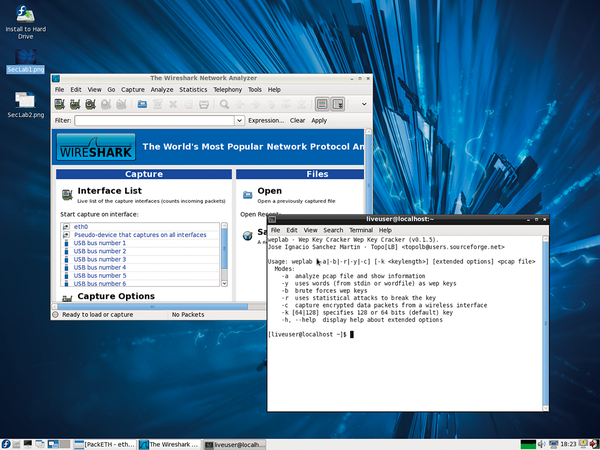Image resolution: width=600 pixels, height=450 pixels.
Task: Click the list capture interfaces toolbar icon
Action: pyautogui.click(x=60, y=104)
